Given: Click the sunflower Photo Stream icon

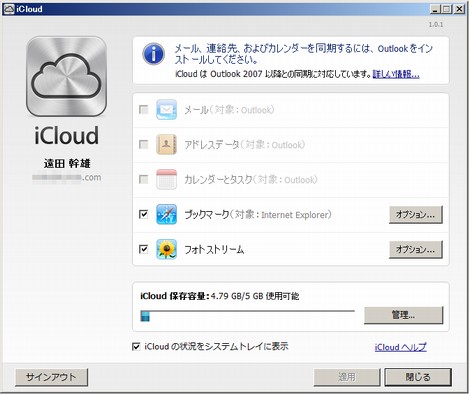Looking at the screenshot, I should tap(166, 249).
